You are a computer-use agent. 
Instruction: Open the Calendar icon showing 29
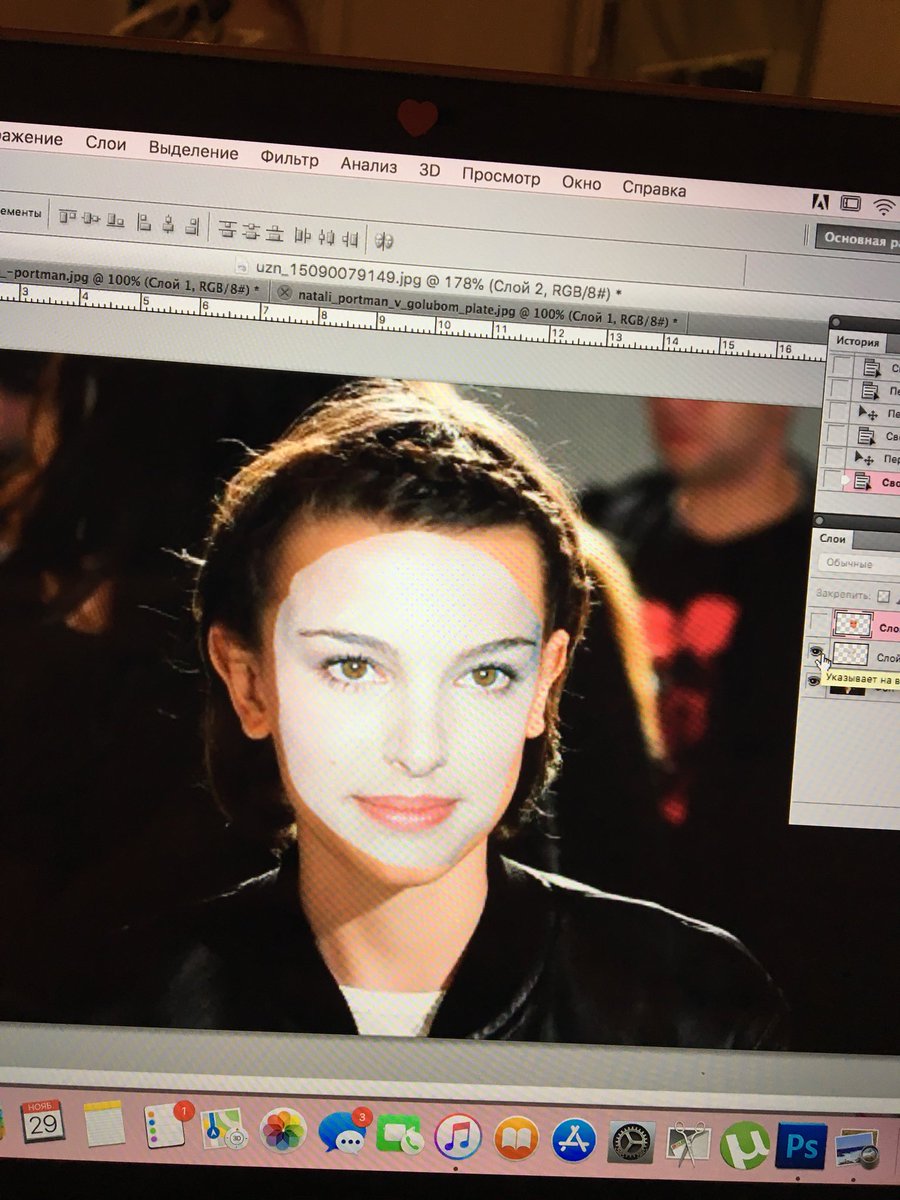(42, 1122)
